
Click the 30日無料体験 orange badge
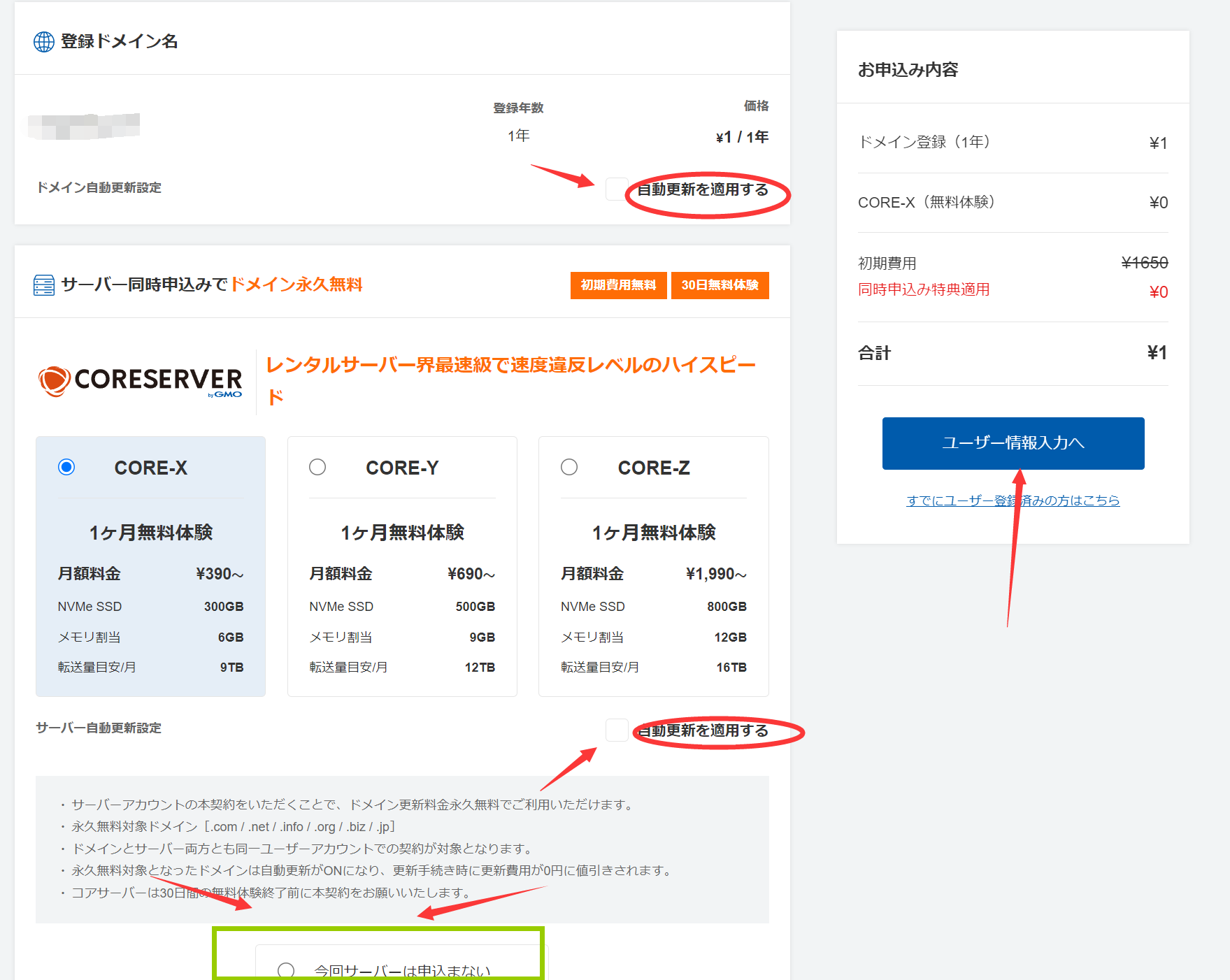pos(720,285)
